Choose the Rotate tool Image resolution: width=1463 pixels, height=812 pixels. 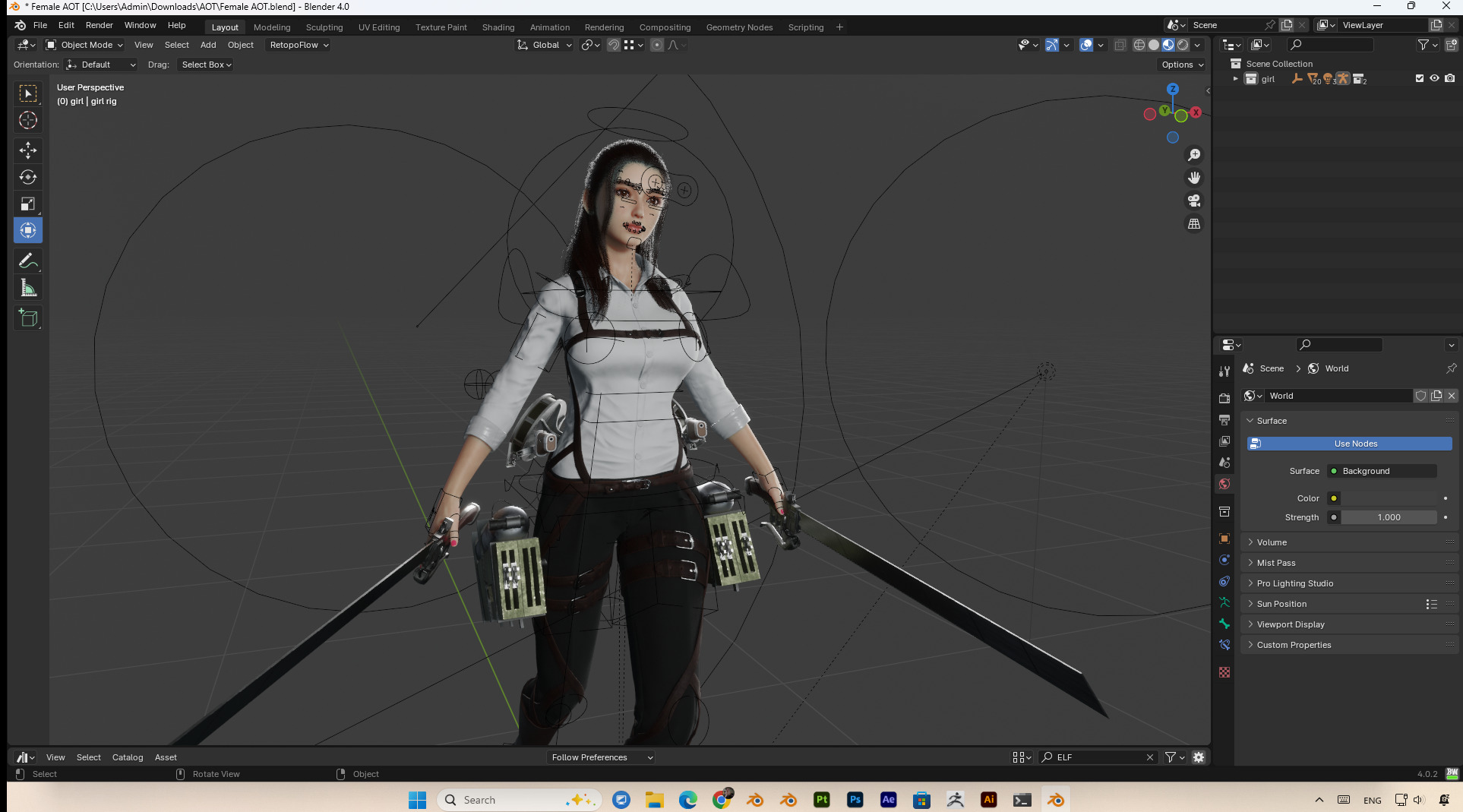(28, 177)
